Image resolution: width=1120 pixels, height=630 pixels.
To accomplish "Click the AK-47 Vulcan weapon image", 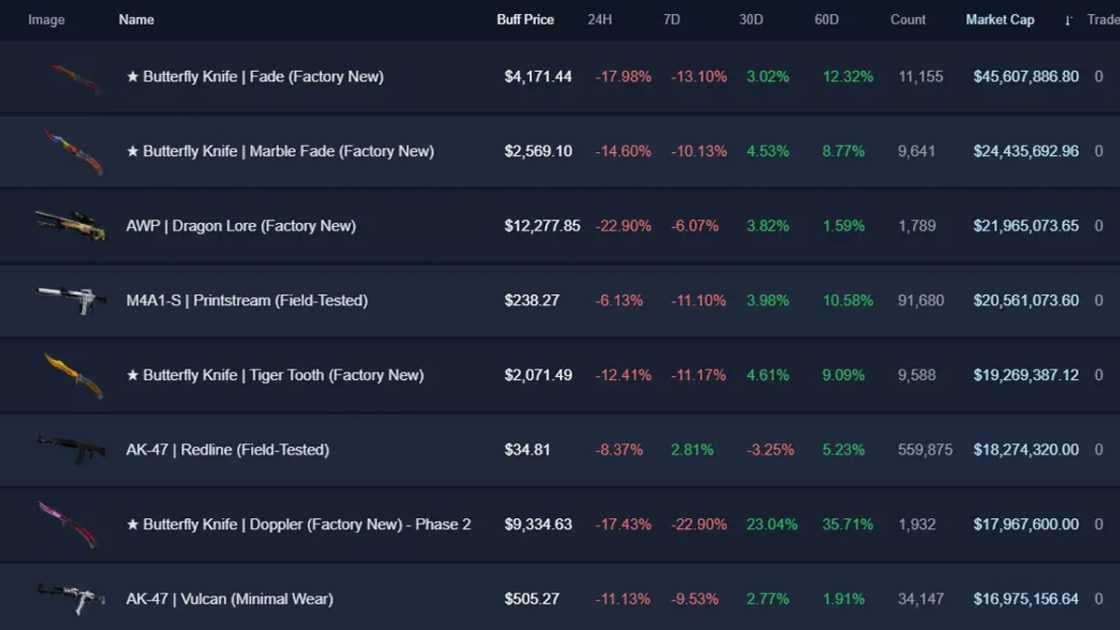I will pyautogui.click(x=71, y=599).
